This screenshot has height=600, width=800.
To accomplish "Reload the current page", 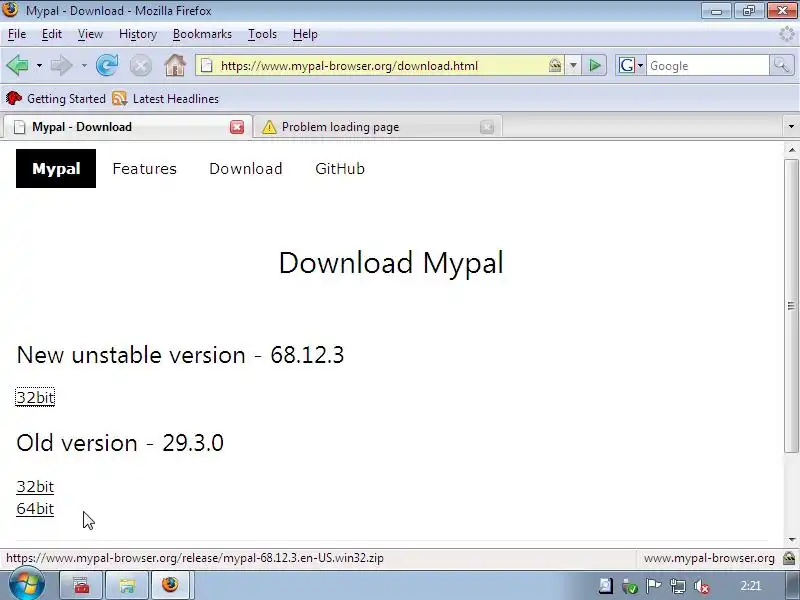I will pos(107,65).
